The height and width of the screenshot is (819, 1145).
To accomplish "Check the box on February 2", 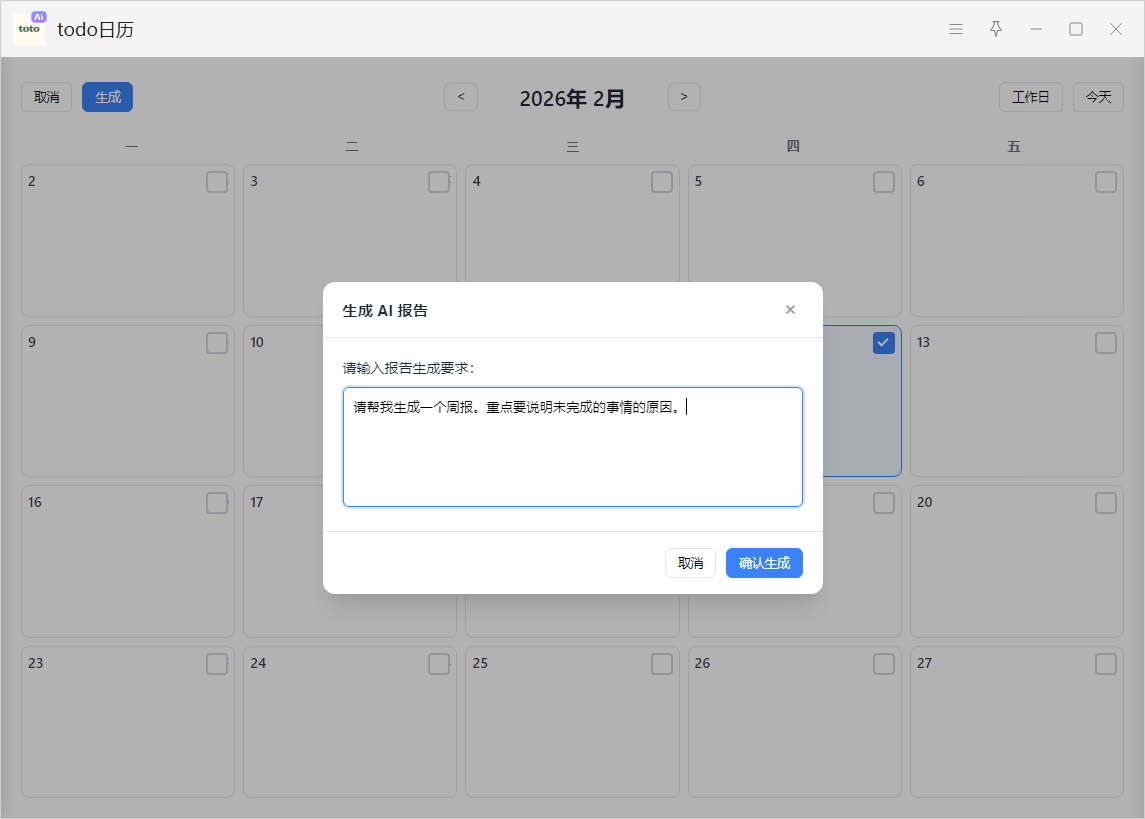I will [217, 182].
